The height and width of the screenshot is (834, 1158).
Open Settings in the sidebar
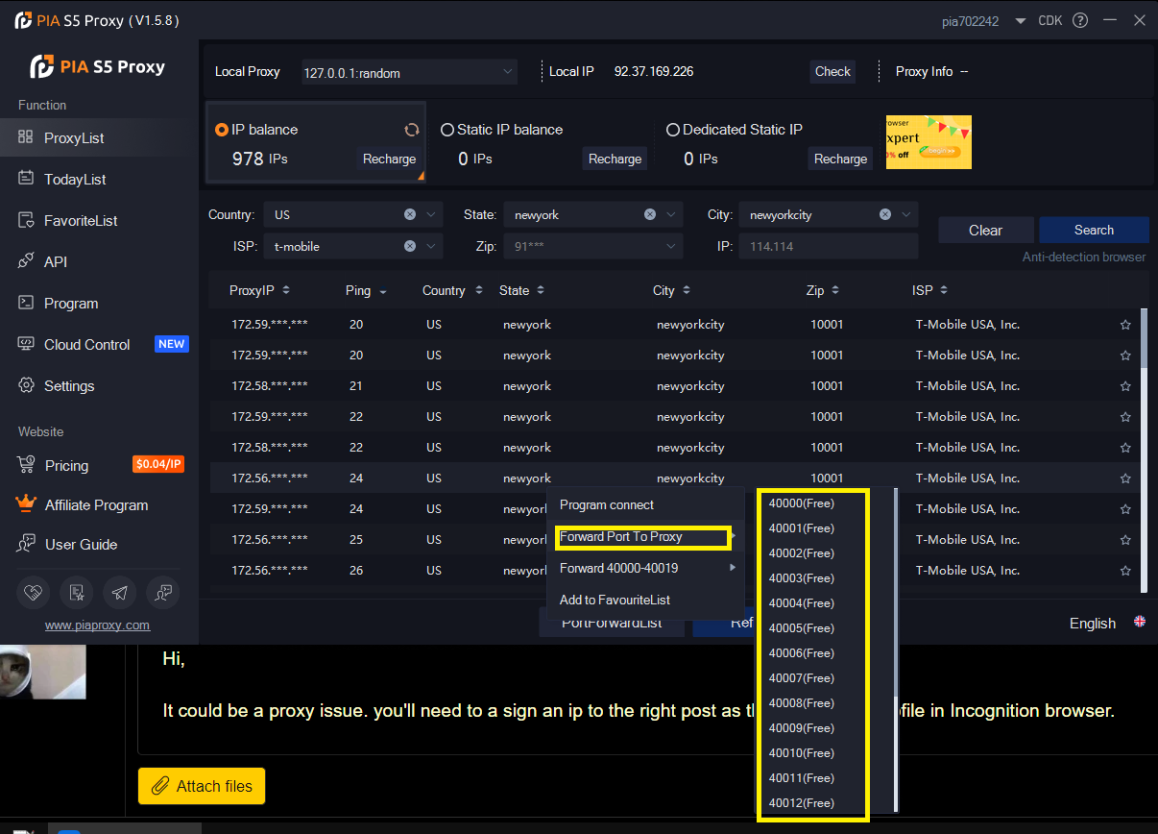pyautogui.click(x=69, y=386)
